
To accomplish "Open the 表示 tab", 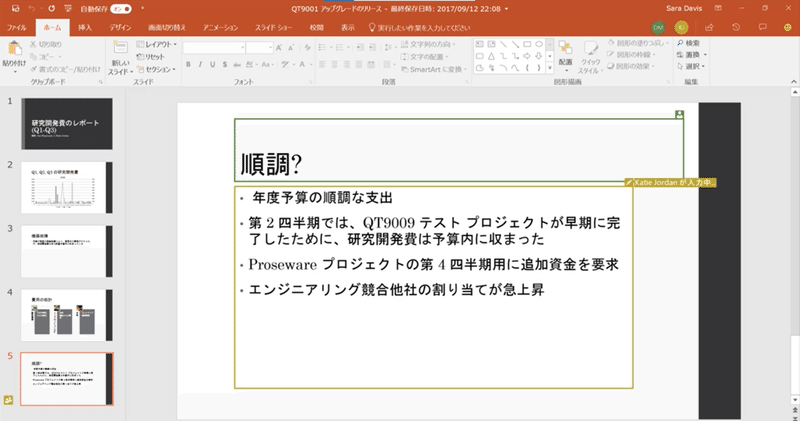I will [x=347, y=28].
